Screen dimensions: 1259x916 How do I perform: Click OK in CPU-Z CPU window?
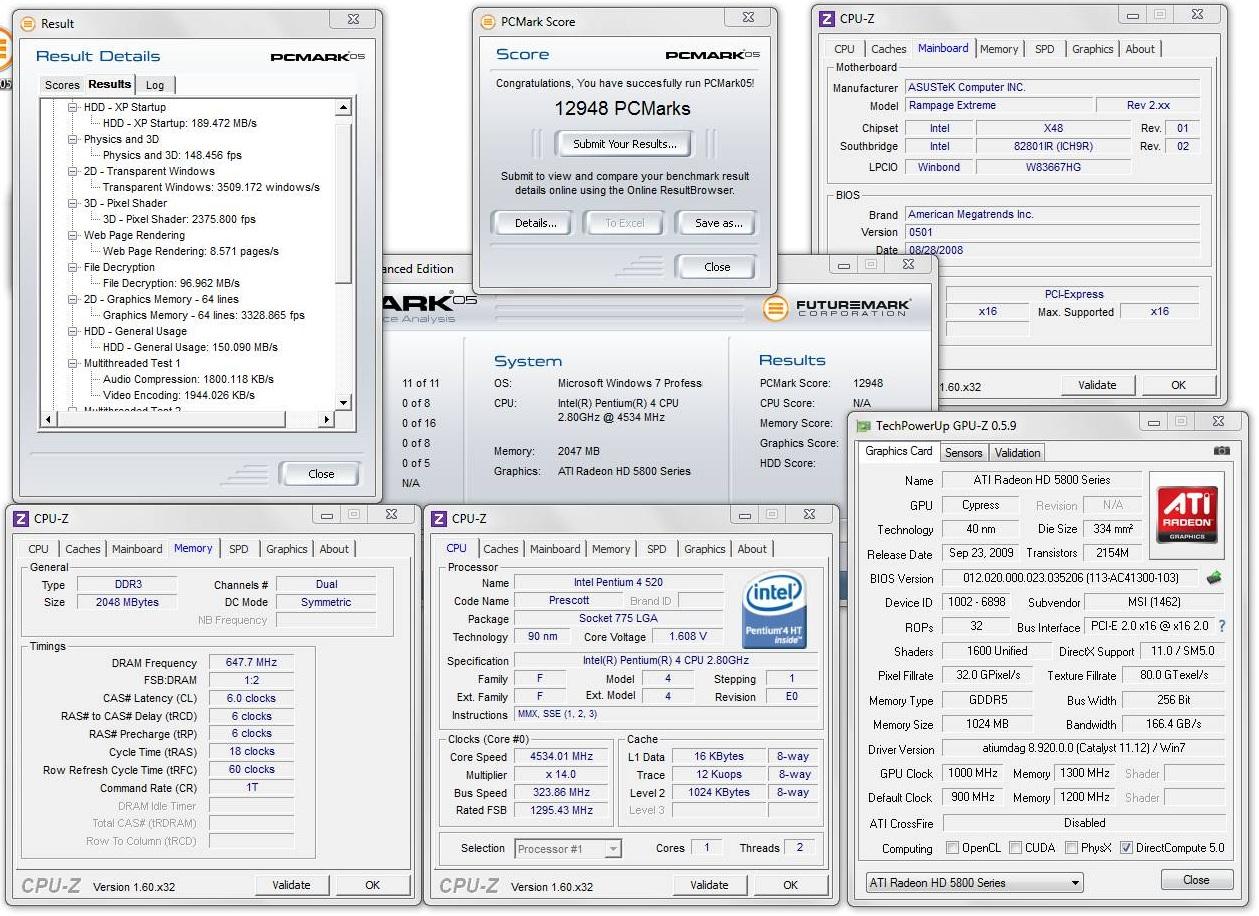coord(790,885)
